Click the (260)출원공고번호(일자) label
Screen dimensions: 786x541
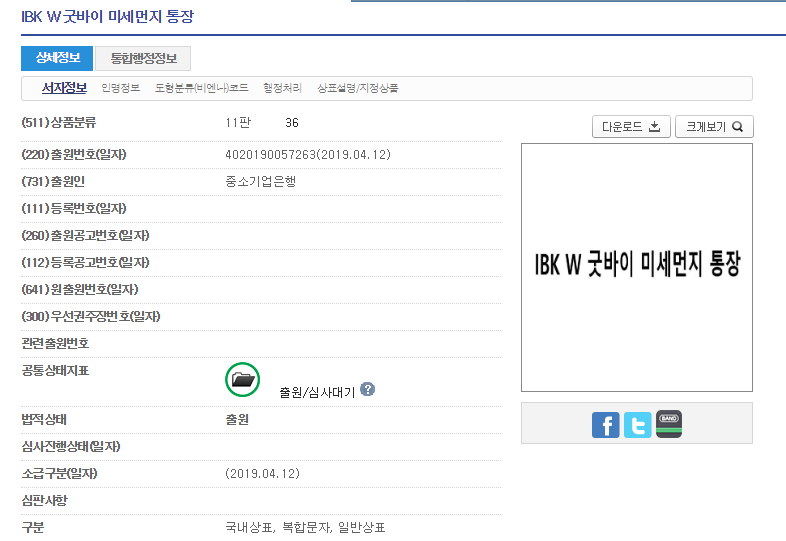(x=85, y=236)
